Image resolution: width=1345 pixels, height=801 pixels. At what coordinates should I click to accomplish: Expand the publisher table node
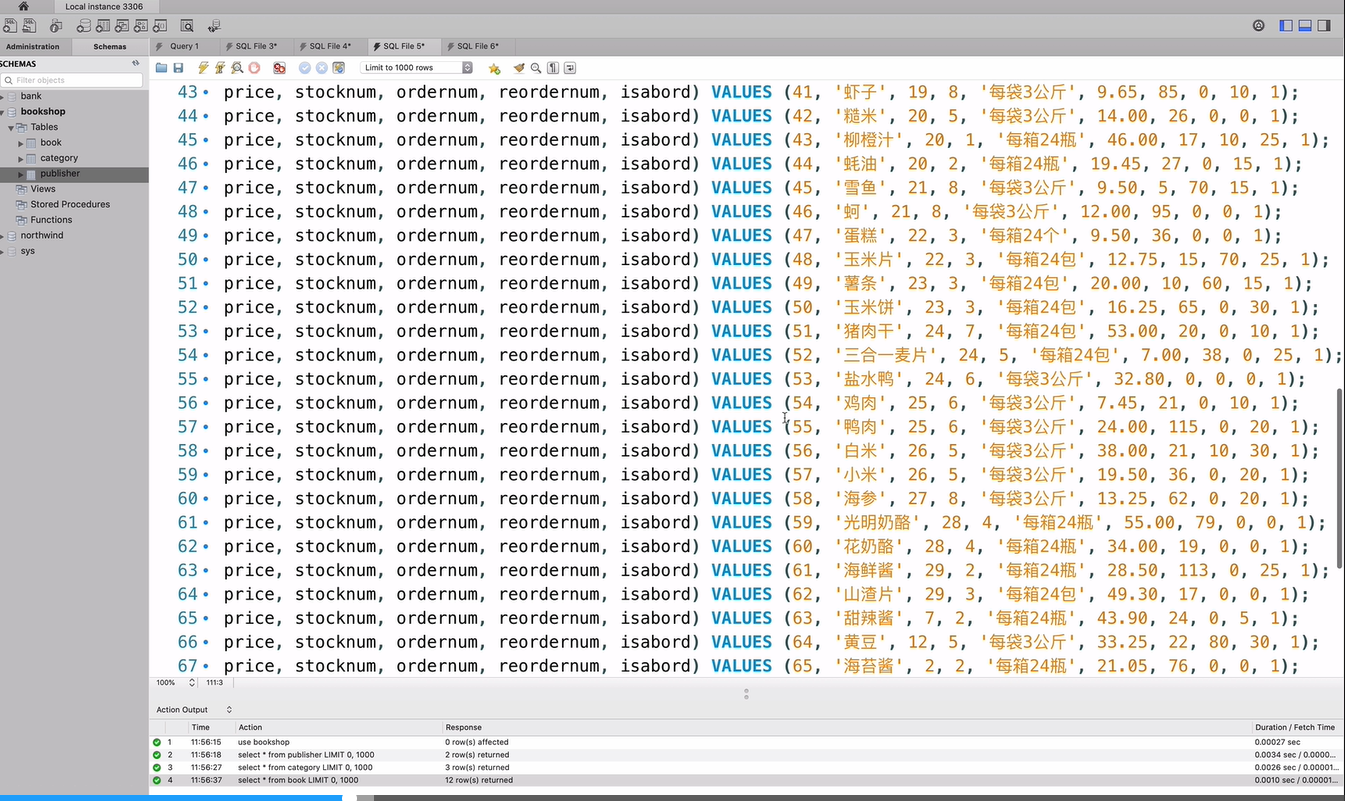pyautogui.click(x=20, y=174)
